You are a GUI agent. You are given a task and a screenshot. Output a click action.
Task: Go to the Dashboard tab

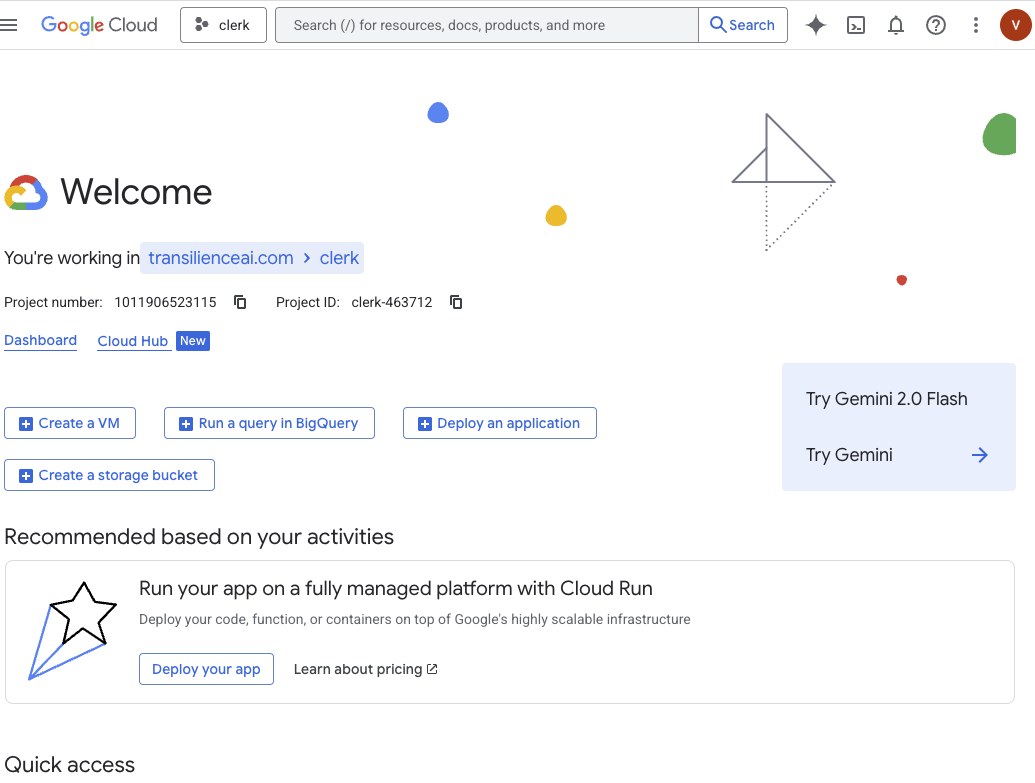(x=40, y=341)
